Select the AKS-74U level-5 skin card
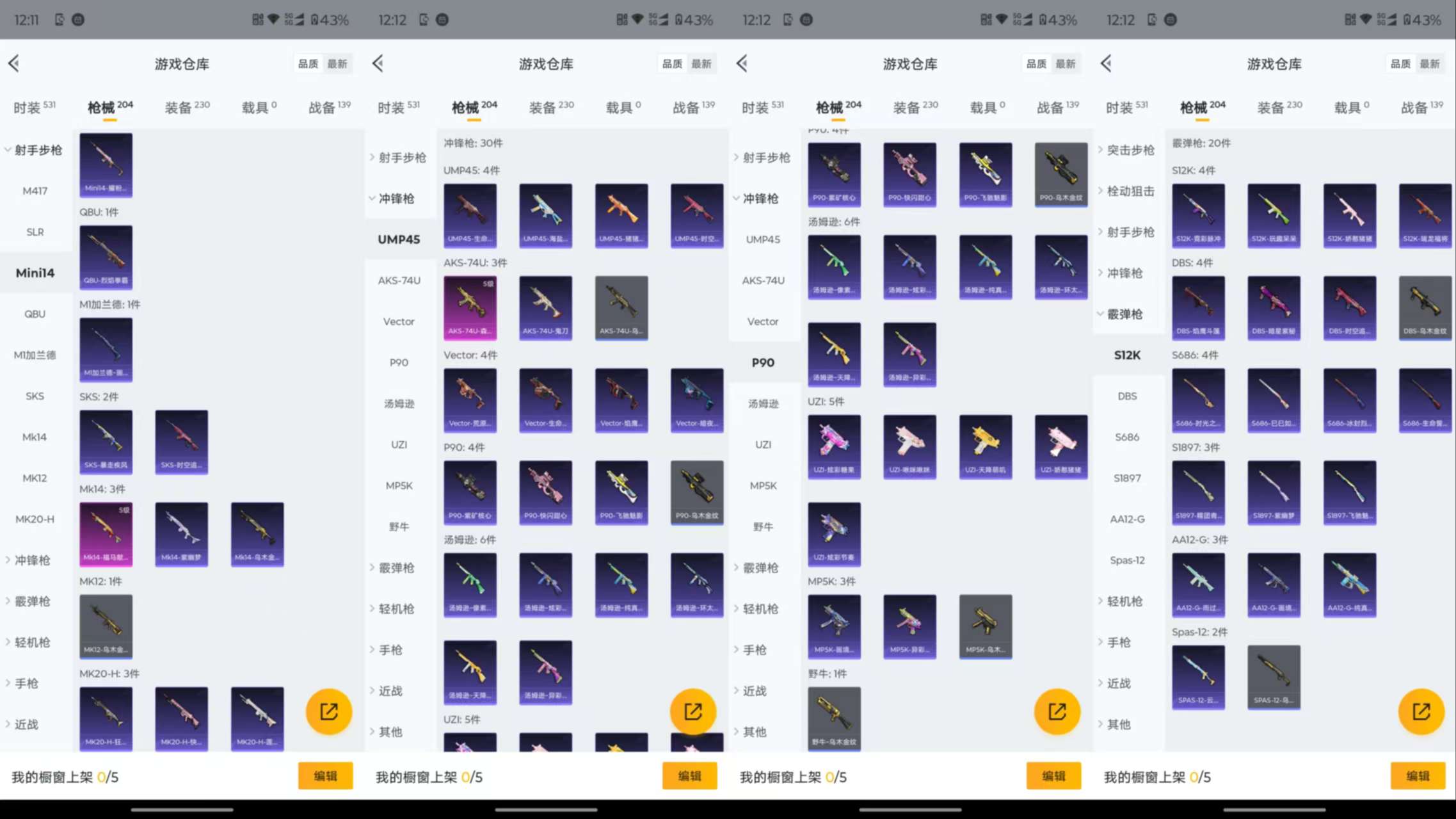Image resolution: width=1456 pixels, height=819 pixels. pos(470,307)
